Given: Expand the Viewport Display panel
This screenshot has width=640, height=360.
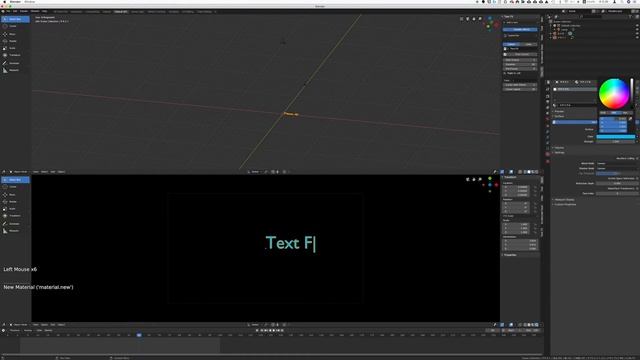Looking at the screenshot, I should [x=564, y=200].
